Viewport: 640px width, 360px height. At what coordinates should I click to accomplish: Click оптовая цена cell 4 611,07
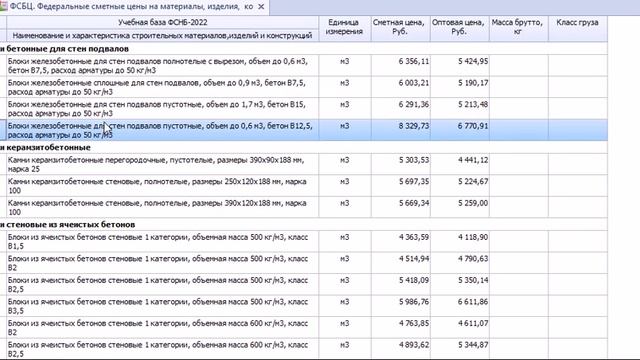click(460, 328)
